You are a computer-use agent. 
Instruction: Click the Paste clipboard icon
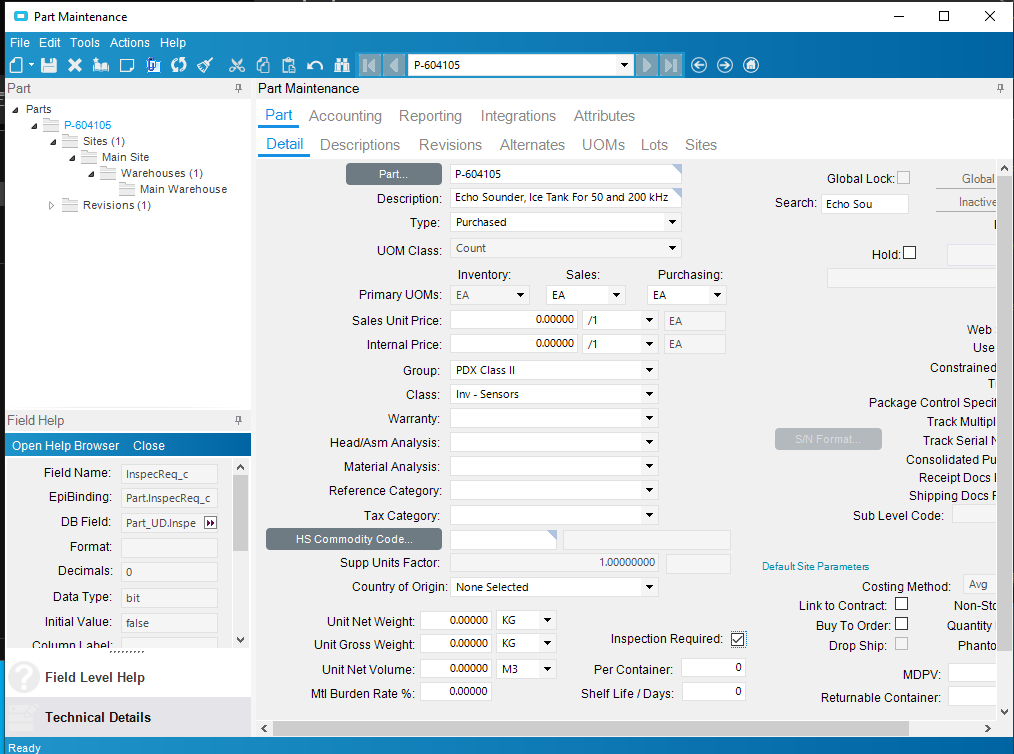click(288, 65)
